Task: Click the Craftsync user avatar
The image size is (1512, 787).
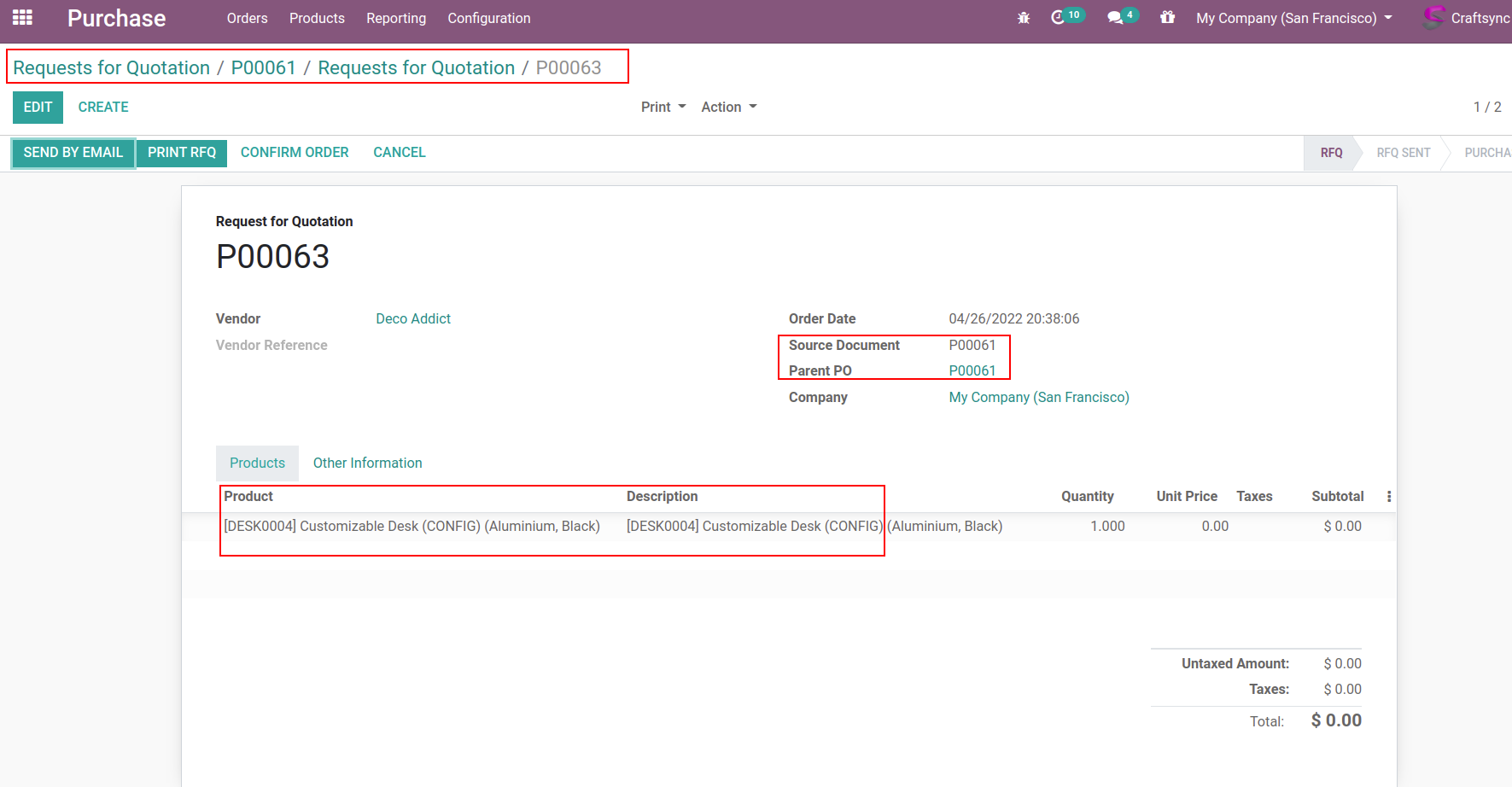Action: 1433,18
